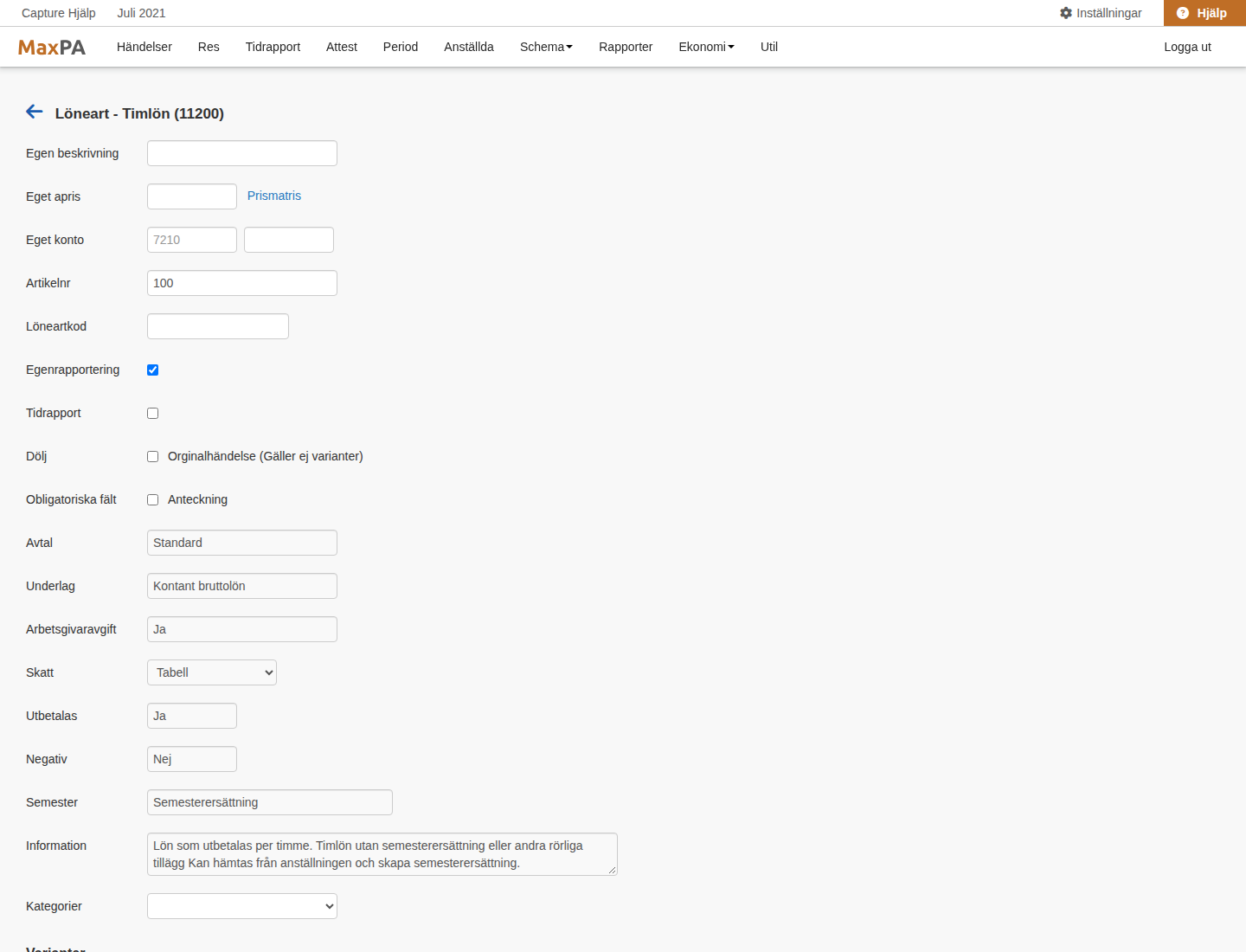The width and height of the screenshot is (1246, 952).
Task: Click the Eget konto field showing 7210
Action: (192, 240)
